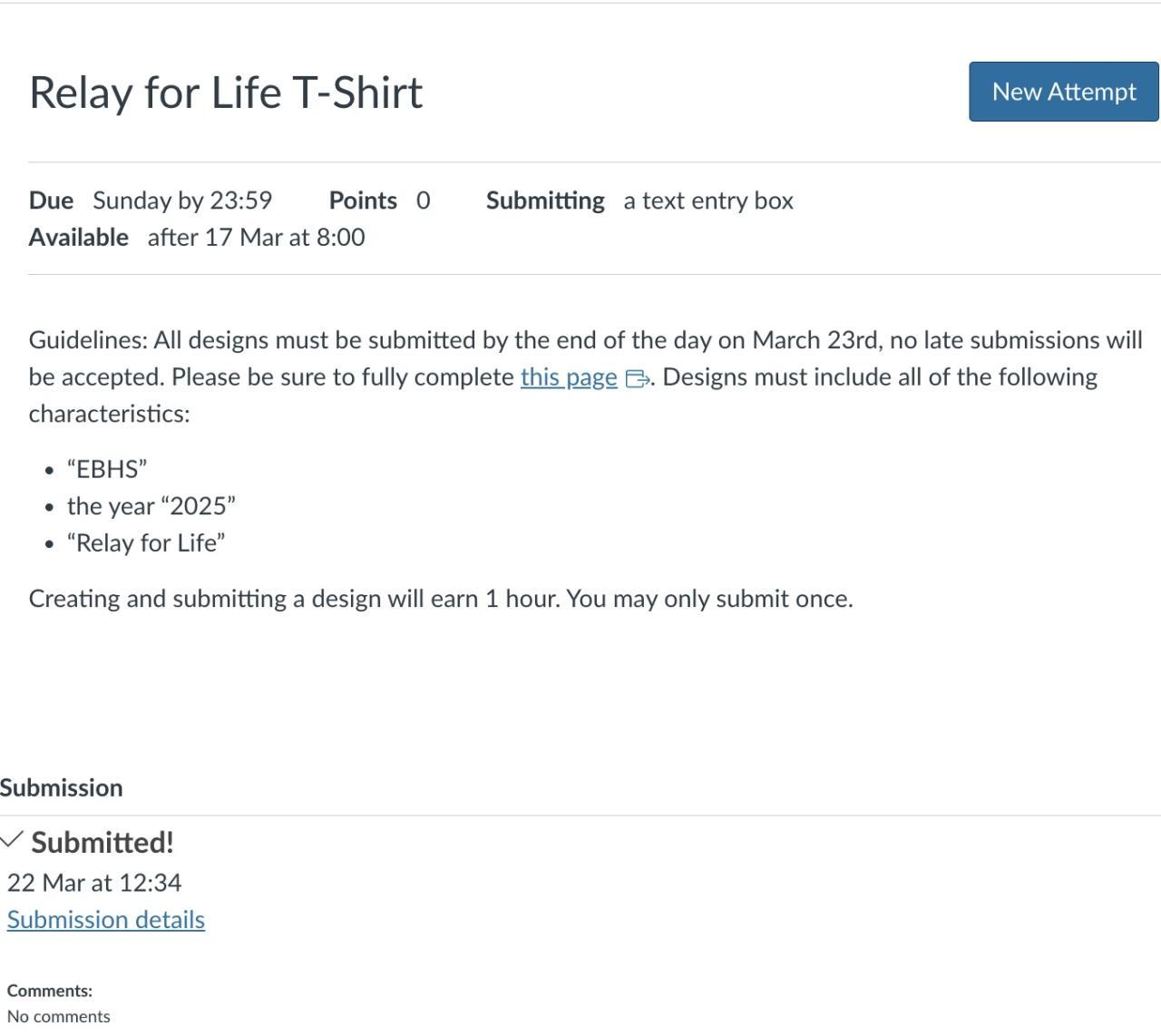
Task: Click the availability date "after 17 Mar at 8:00"
Action: tap(256, 238)
